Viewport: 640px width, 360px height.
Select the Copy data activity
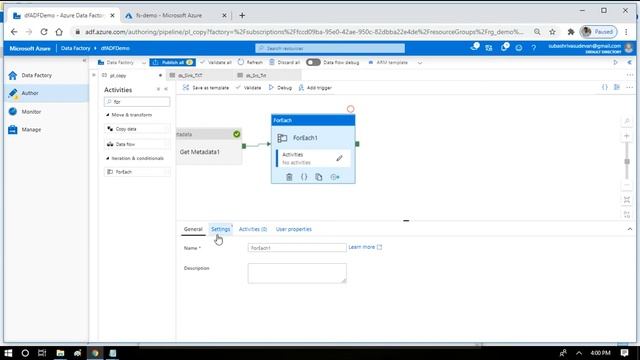click(x=137, y=129)
